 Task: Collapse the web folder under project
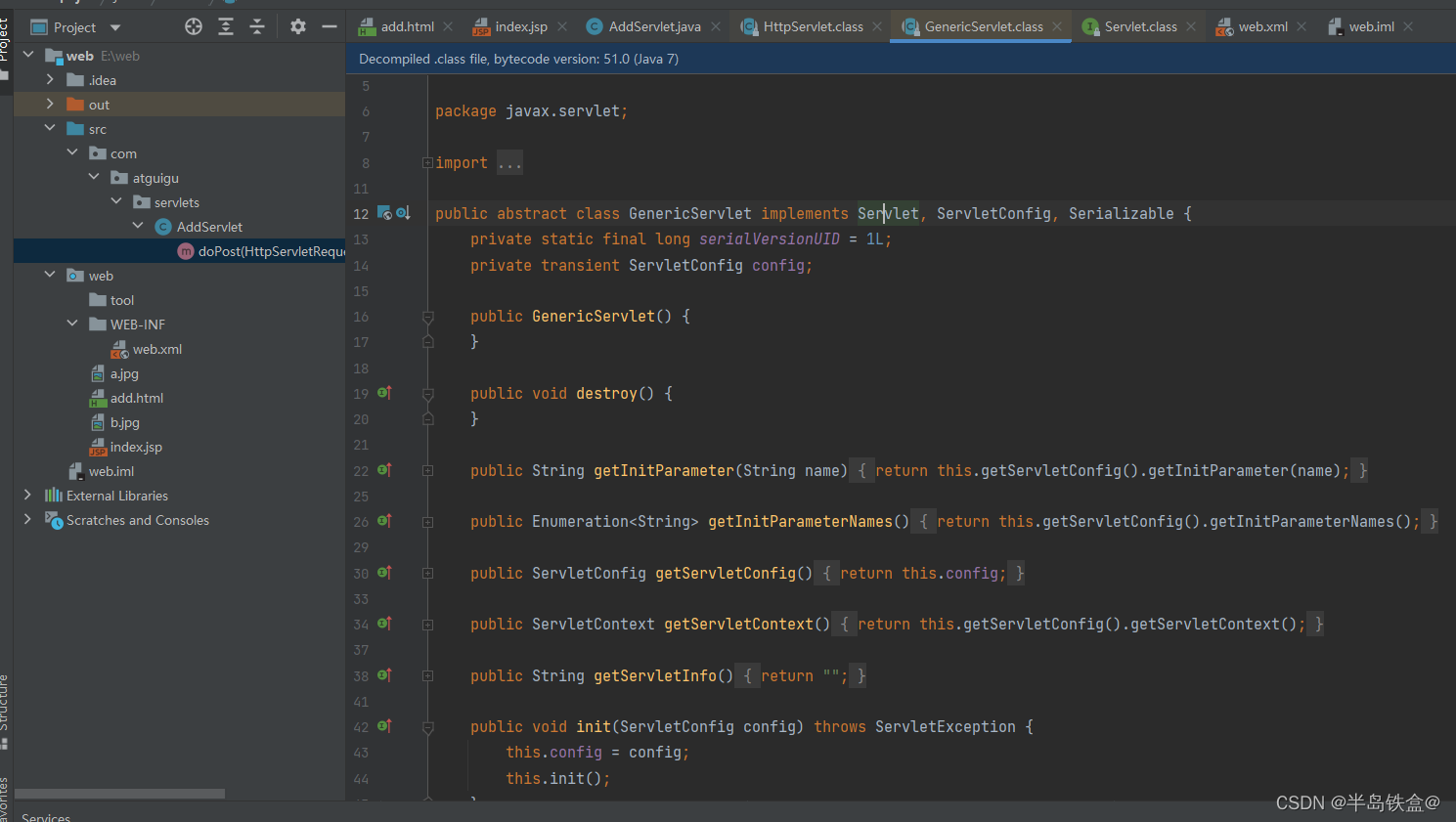click(x=50, y=276)
